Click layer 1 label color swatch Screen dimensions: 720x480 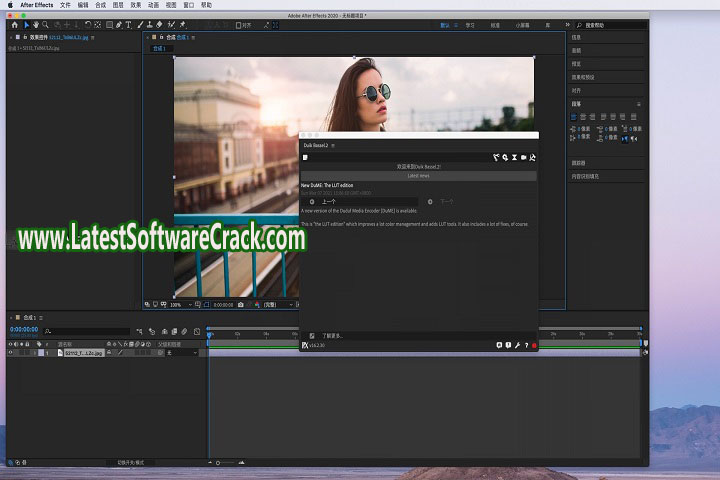(41, 353)
